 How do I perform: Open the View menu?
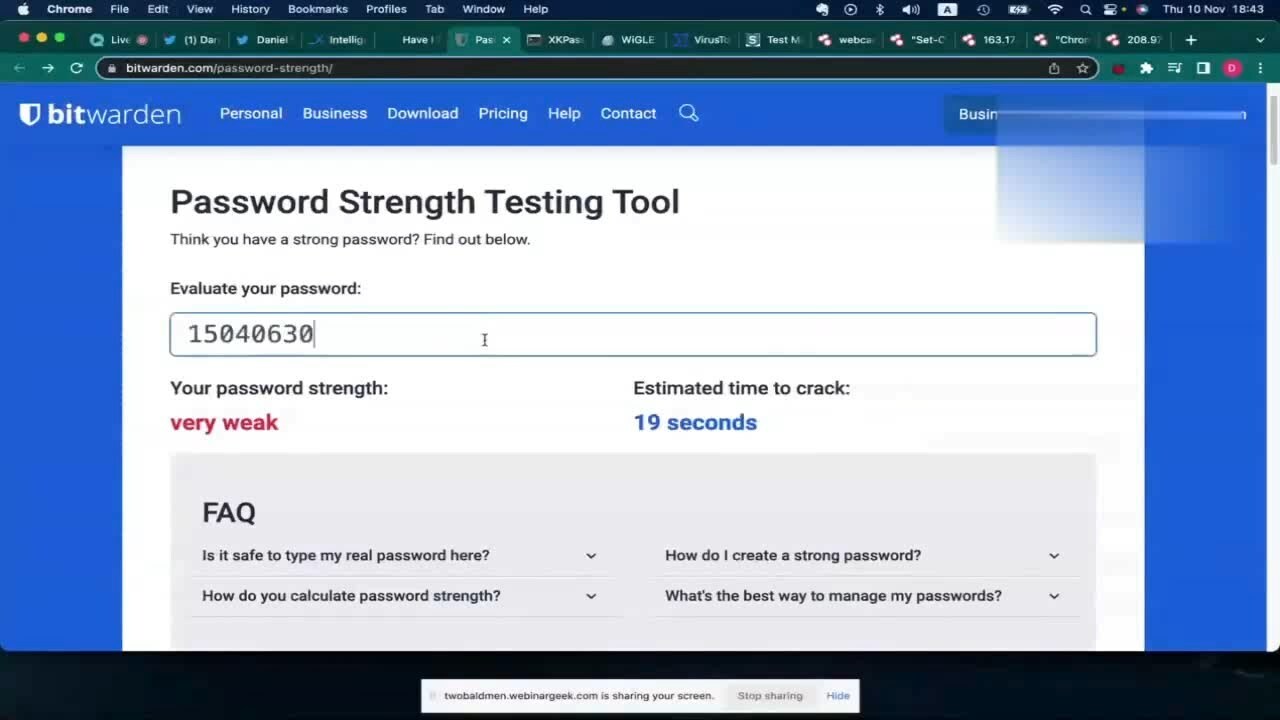click(200, 9)
